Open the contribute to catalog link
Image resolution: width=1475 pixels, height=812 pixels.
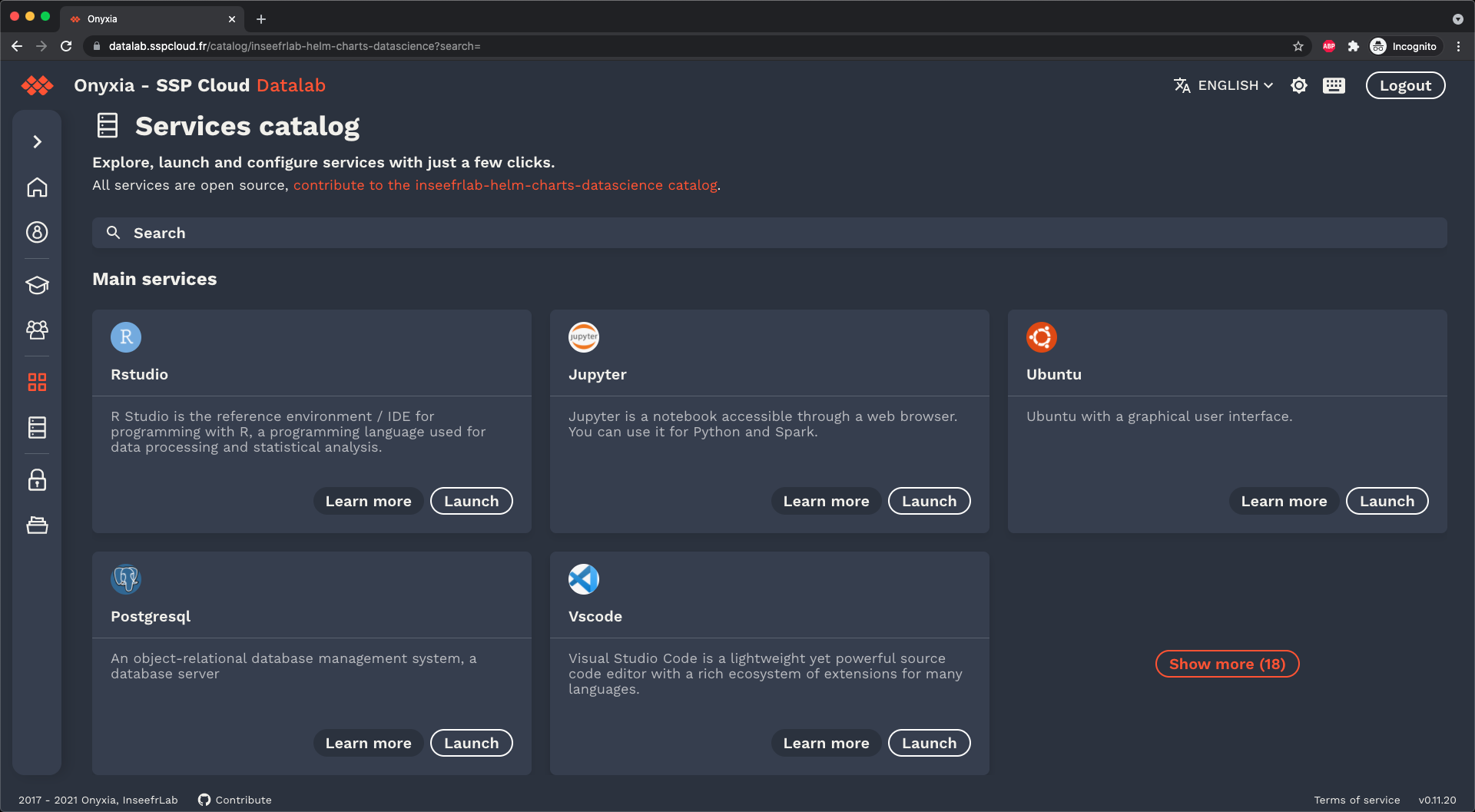pos(505,185)
